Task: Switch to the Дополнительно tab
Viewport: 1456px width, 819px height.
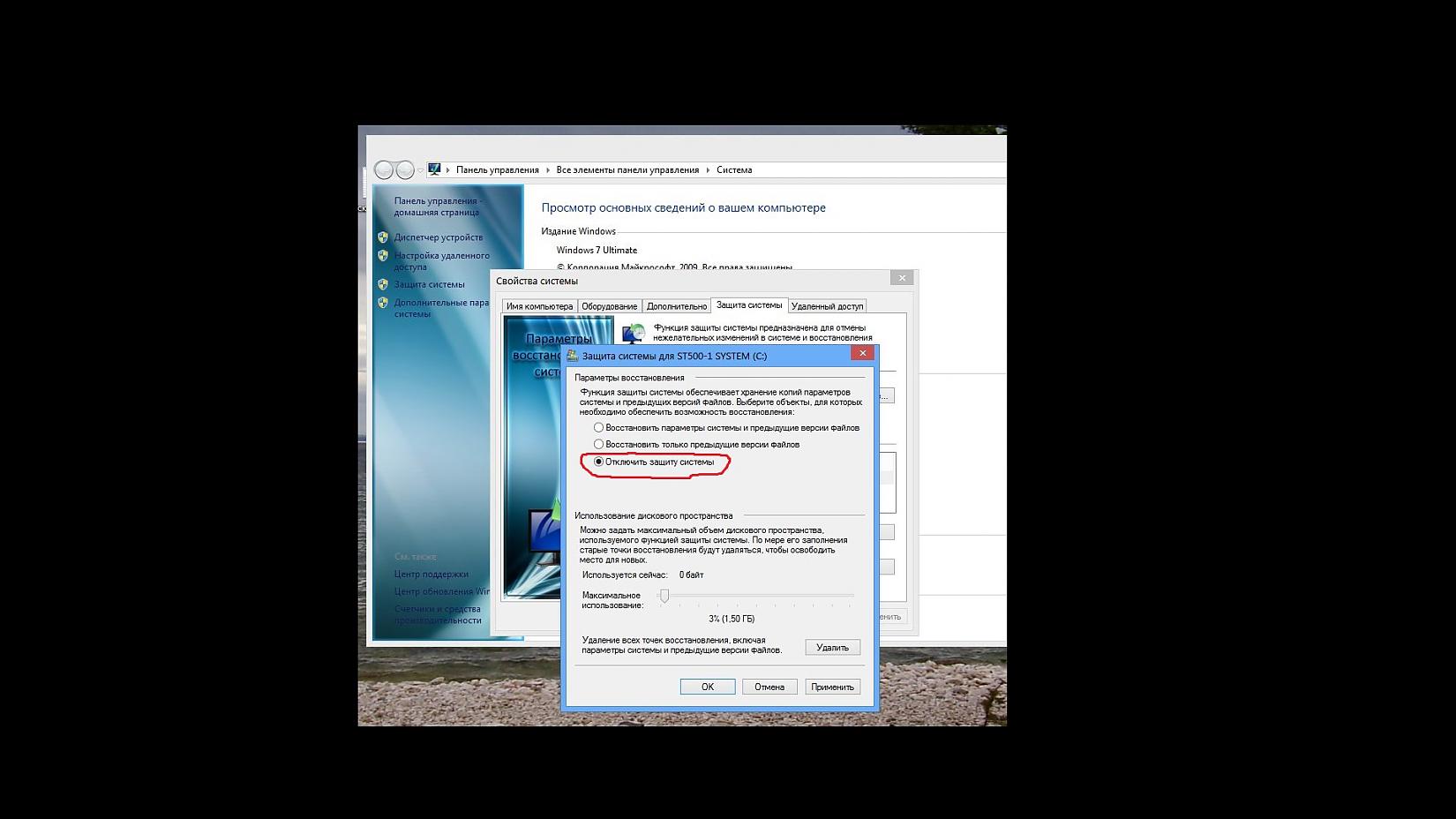Action: [x=677, y=306]
